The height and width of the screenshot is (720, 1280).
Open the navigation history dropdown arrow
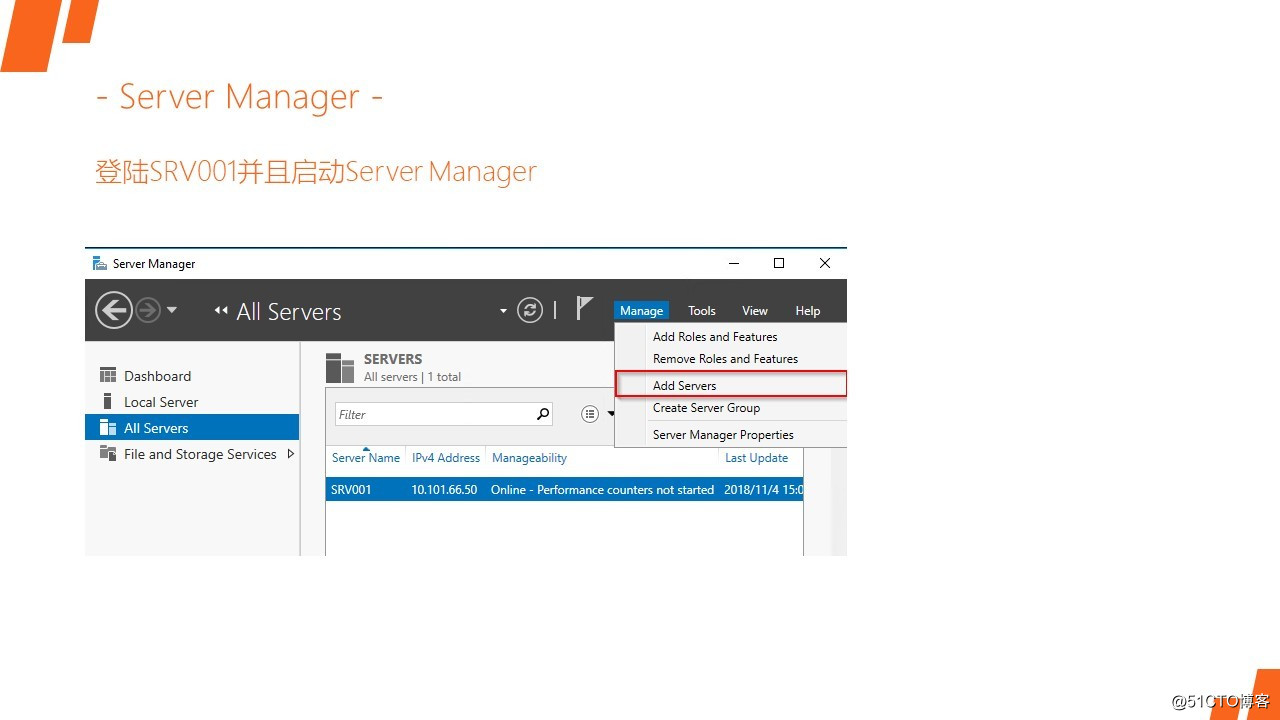[x=172, y=310]
